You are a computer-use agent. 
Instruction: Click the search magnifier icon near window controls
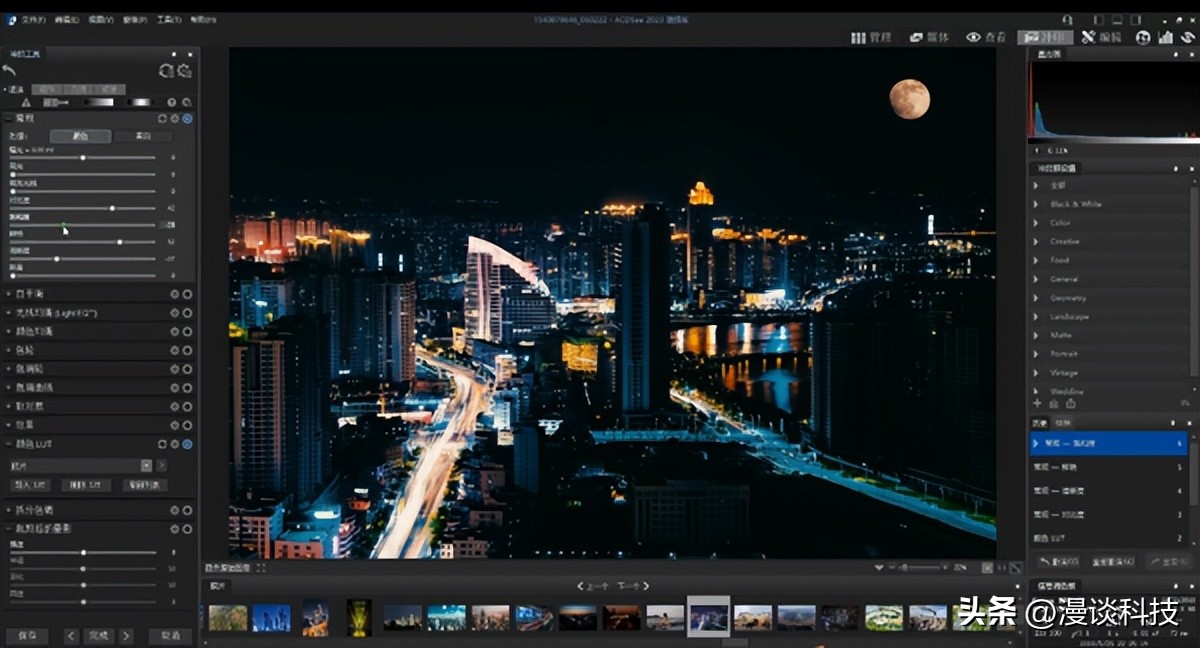point(1068,19)
